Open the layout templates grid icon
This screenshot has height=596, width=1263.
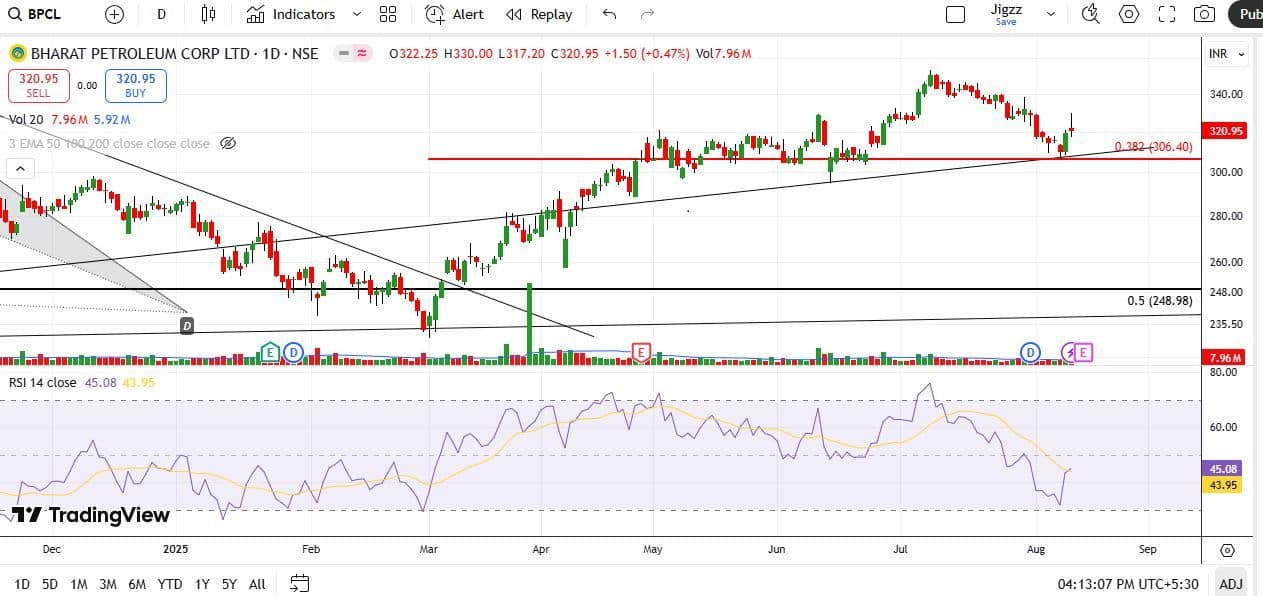point(388,14)
